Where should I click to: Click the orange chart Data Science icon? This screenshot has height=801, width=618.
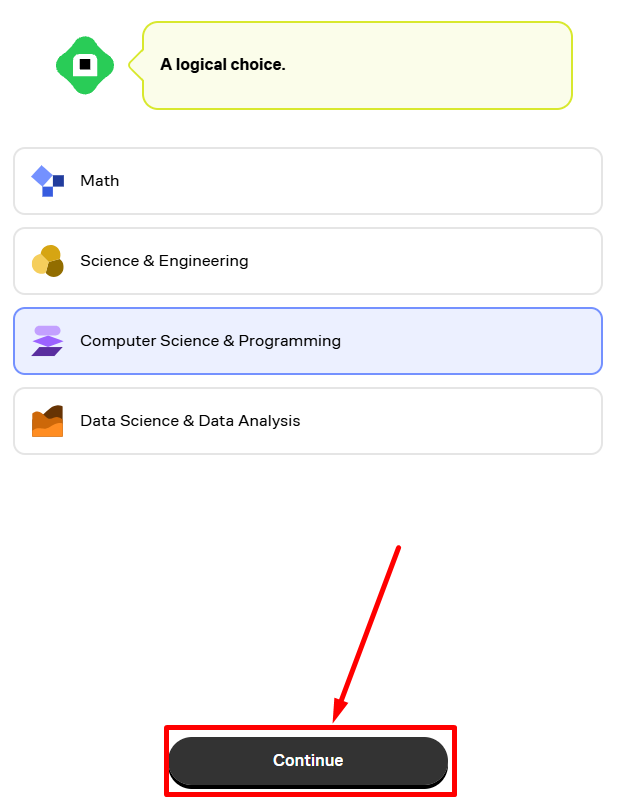47,421
